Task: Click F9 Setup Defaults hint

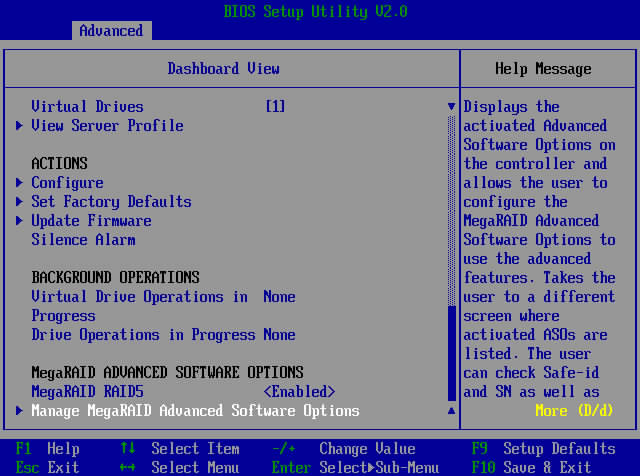Action: [543, 449]
